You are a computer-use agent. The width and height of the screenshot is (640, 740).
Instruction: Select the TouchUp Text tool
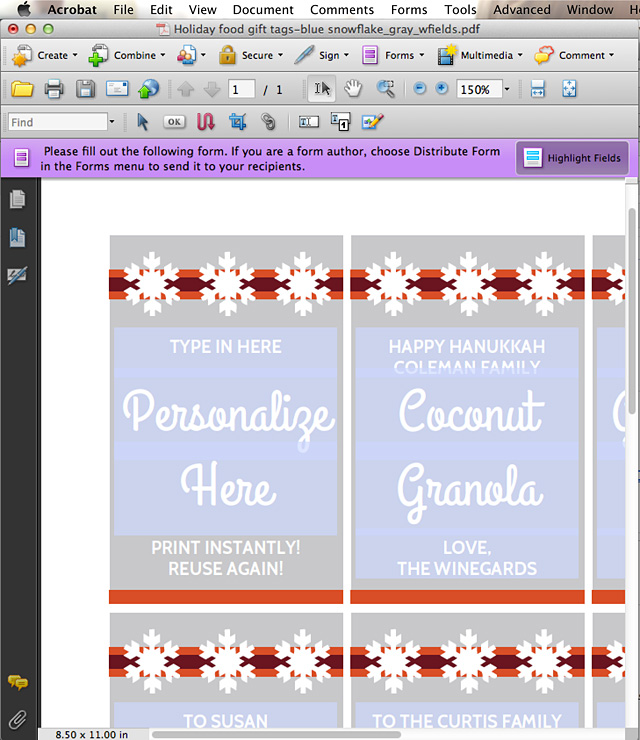tap(340, 122)
